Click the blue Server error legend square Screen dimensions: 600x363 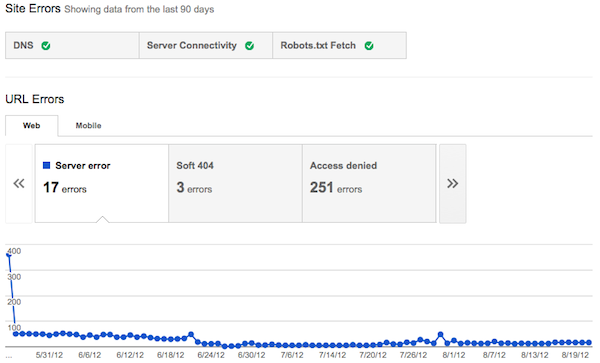[x=47, y=165]
